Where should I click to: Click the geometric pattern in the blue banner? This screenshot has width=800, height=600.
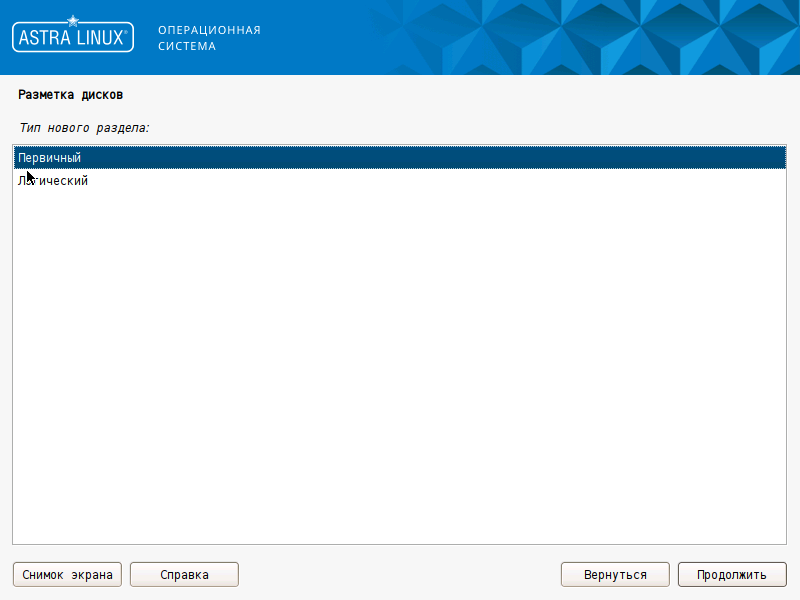[600, 38]
